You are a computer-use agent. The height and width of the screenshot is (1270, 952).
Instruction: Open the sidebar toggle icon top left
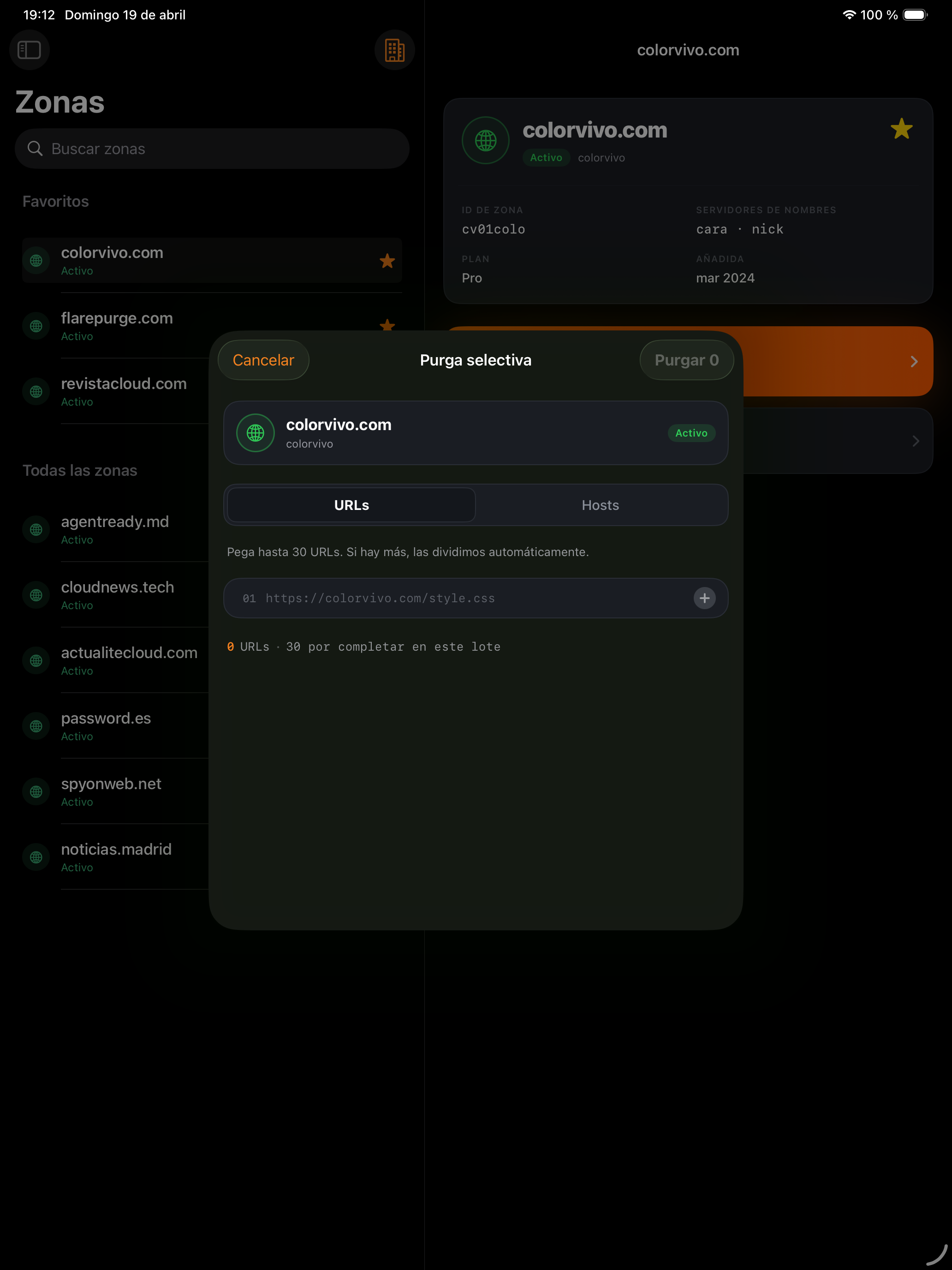tap(29, 50)
